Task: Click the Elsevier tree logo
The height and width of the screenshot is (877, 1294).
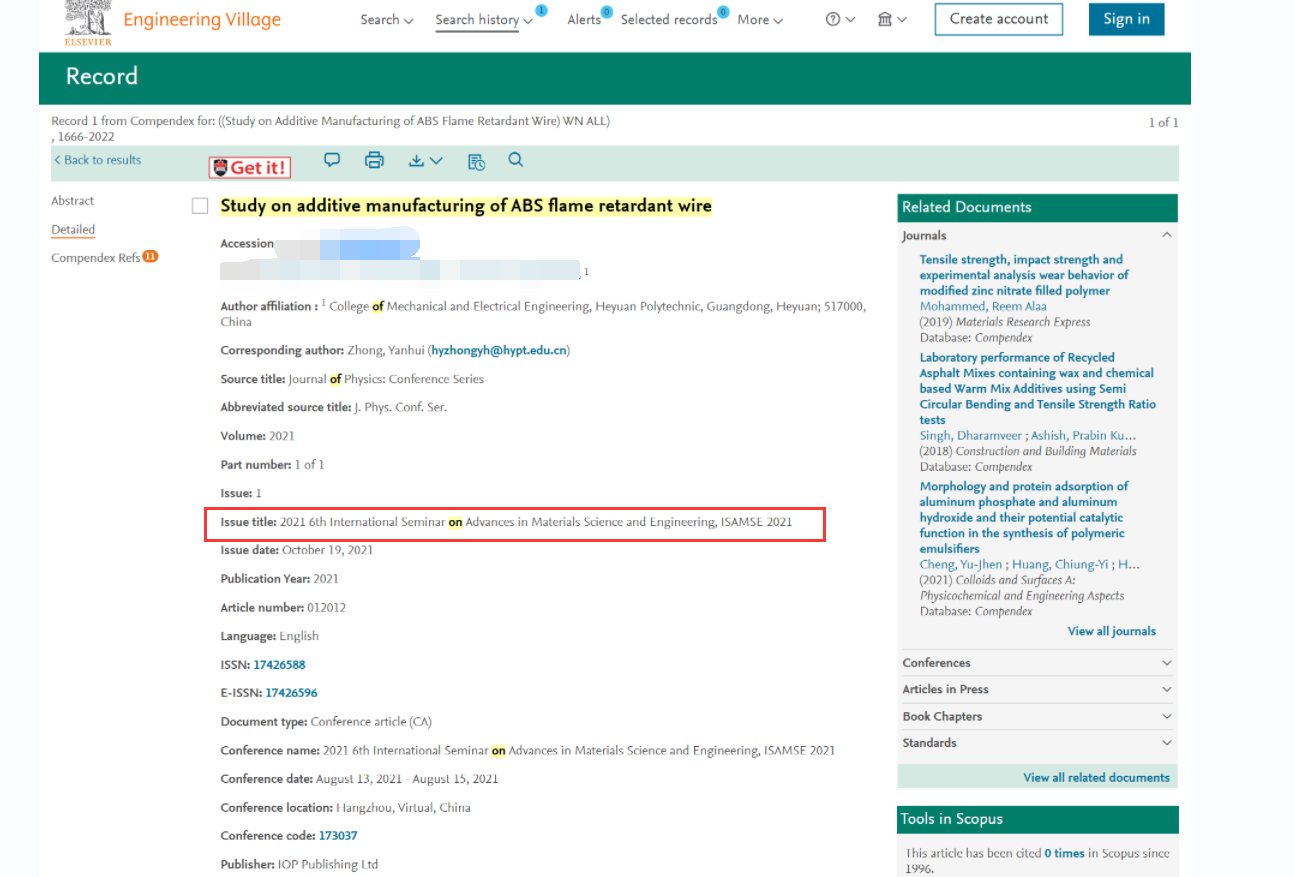Action: (x=87, y=22)
